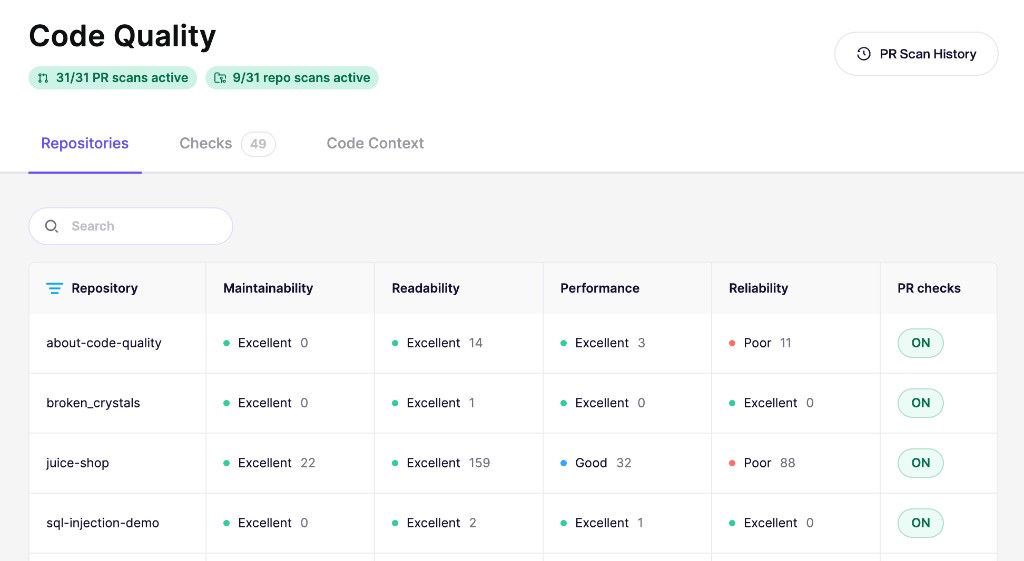Click the filter icon beside Repository header
The image size is (1024, 561).
pyautogui.click(x=54, y=288)
